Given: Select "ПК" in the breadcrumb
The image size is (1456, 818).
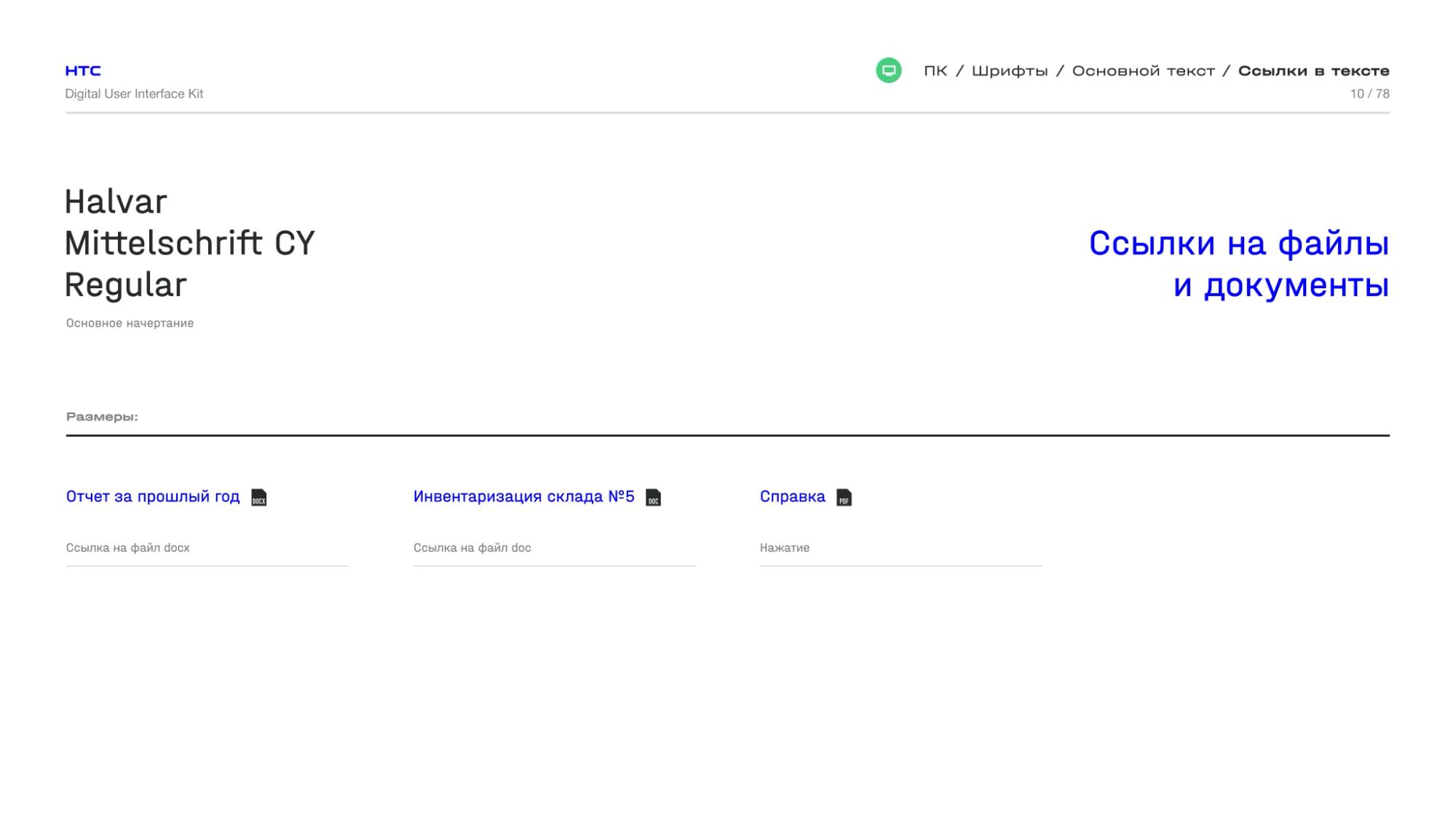Looking at the screenshot, I should (x=935, y=71).
